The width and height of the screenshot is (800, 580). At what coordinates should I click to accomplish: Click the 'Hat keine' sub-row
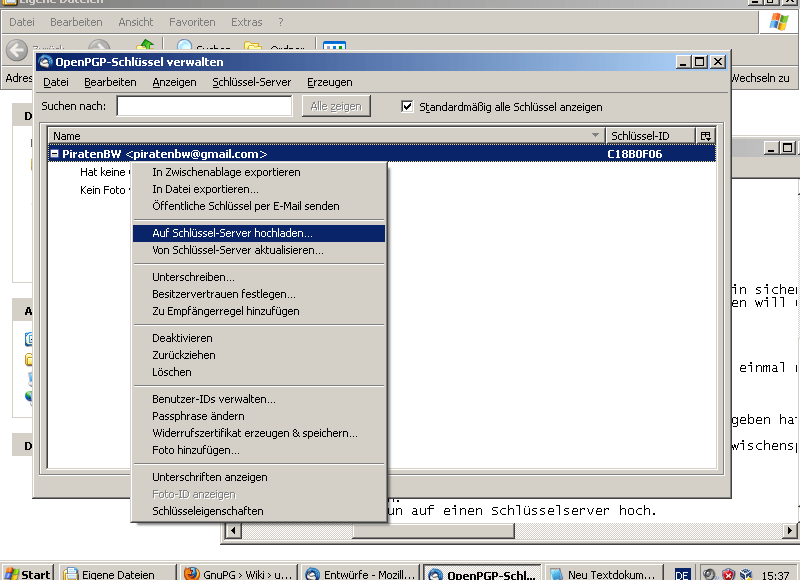pyautogui.click(x=105, y=172)
